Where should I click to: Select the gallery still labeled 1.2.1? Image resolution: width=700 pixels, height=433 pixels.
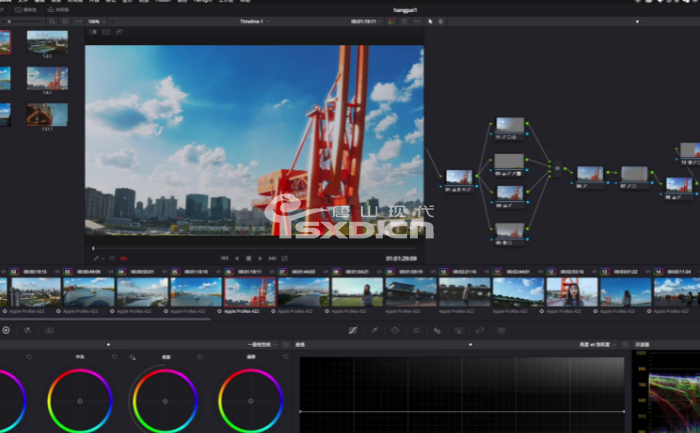point(47,44)
